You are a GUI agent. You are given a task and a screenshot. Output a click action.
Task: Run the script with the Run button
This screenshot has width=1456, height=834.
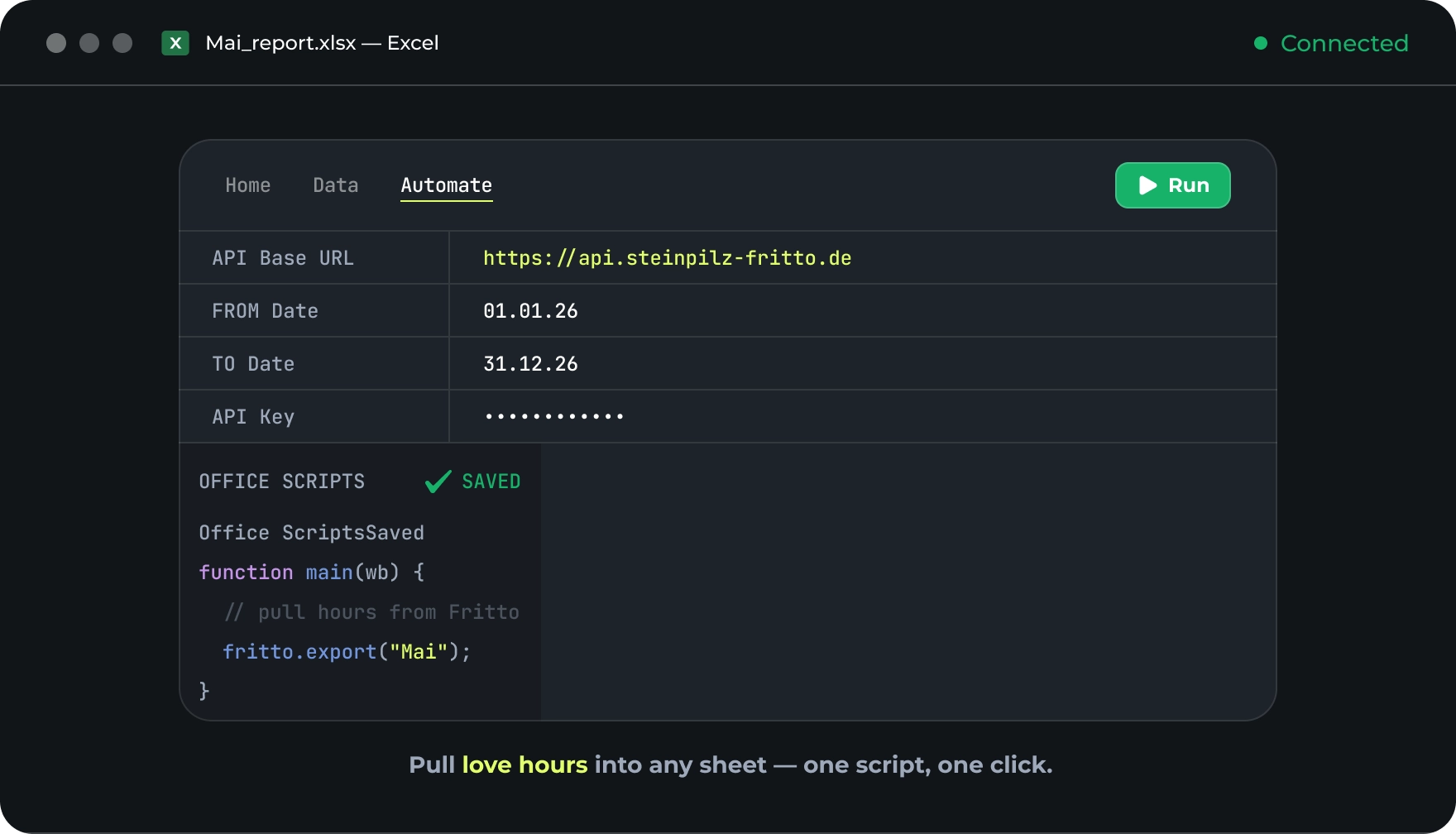pos(1172,185)
